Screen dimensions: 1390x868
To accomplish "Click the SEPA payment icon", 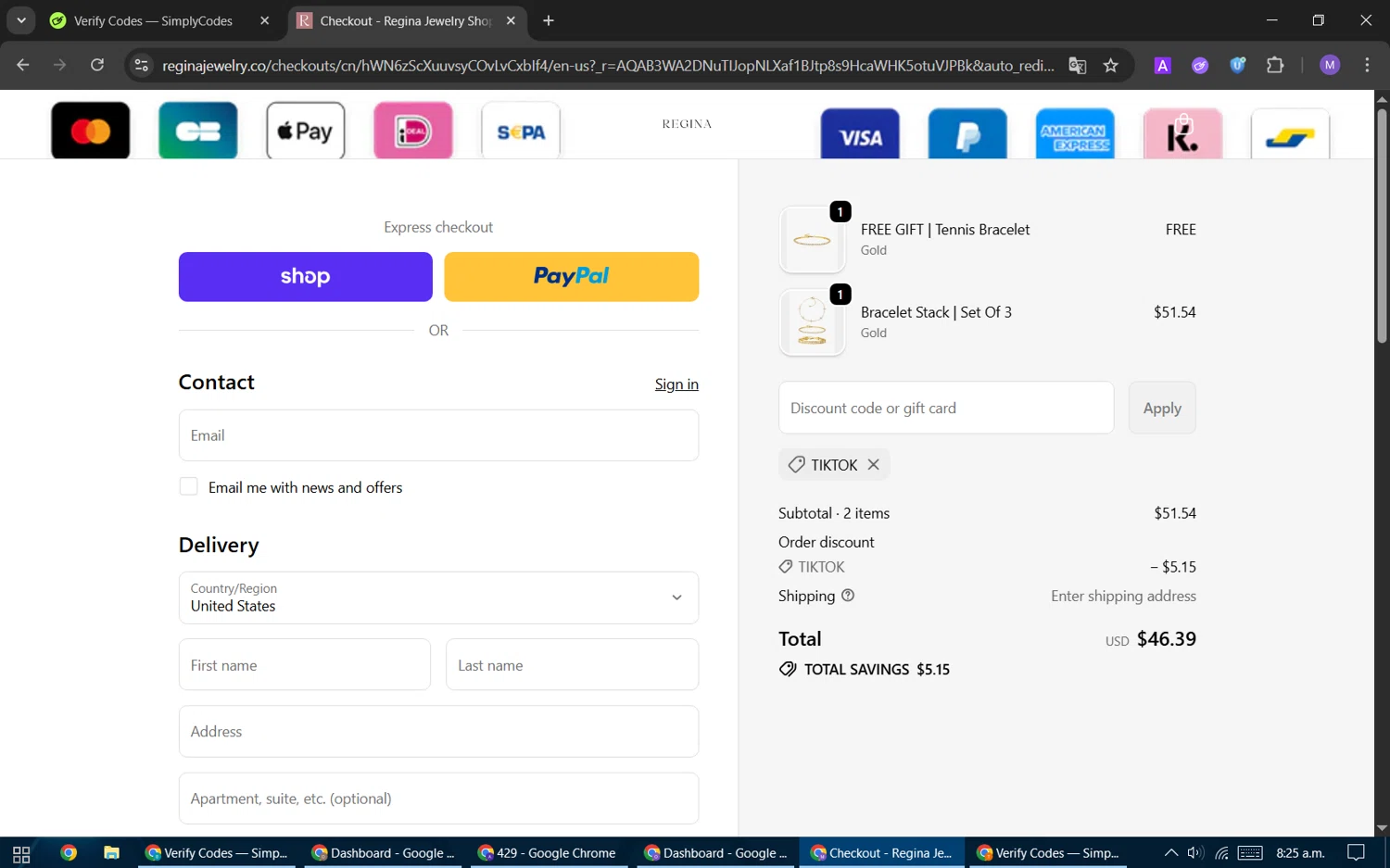I will click(521, 131).
